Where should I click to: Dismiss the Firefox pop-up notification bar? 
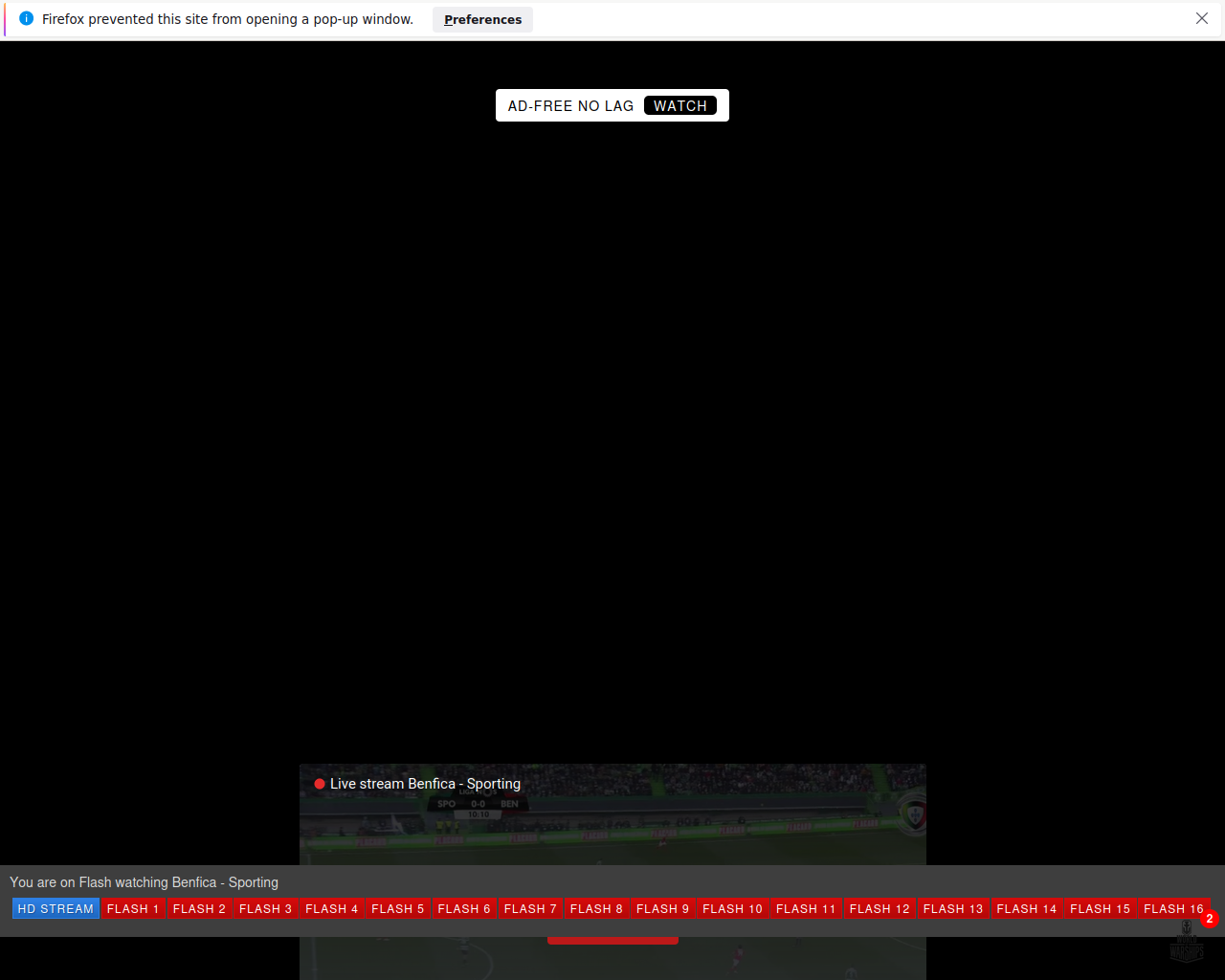coord(1202,18)
